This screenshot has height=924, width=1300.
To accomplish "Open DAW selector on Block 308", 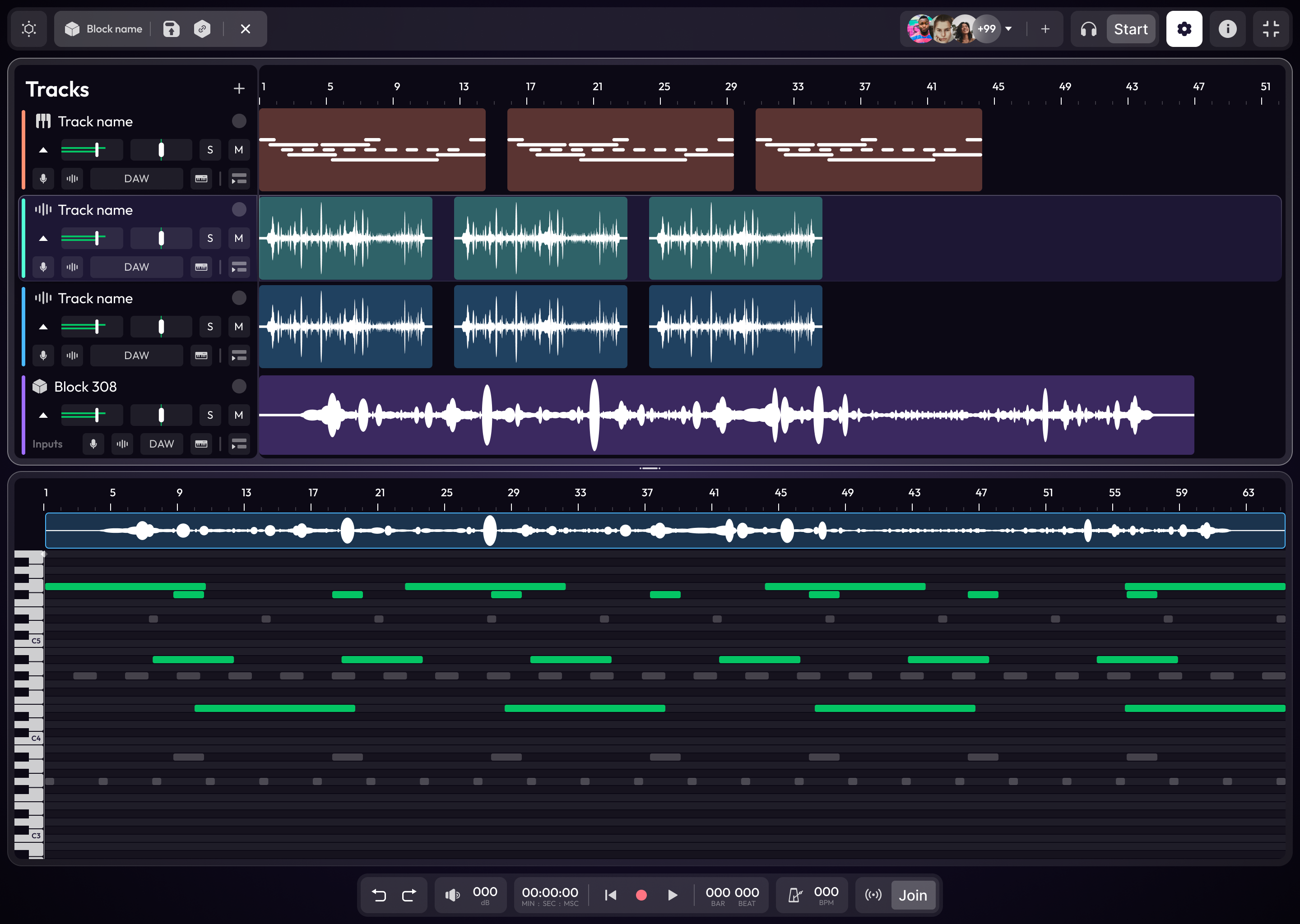I will point(162,444).
